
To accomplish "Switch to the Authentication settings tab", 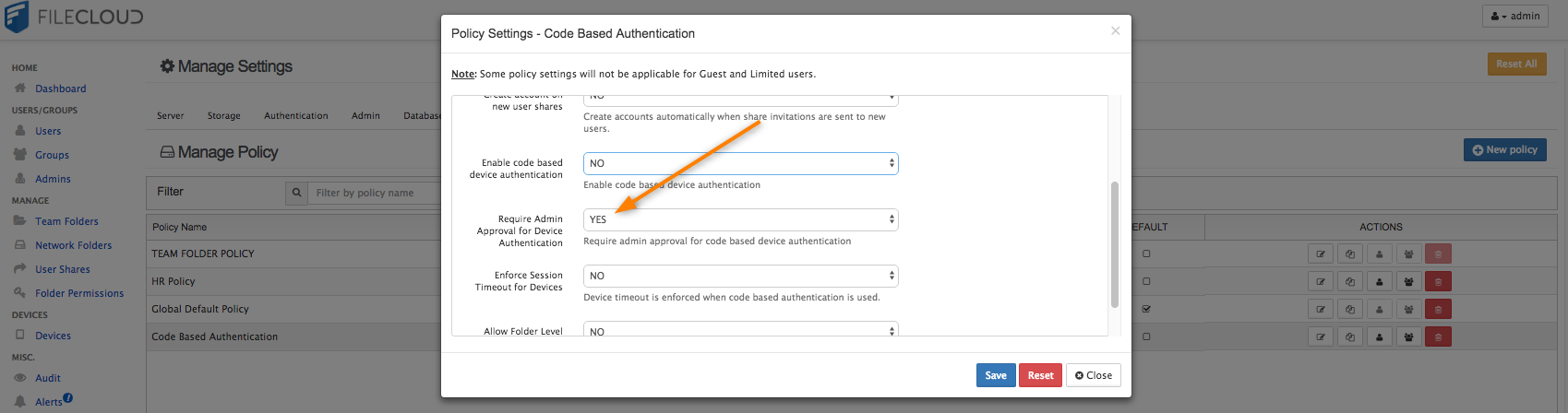I will click(x=295, y=116).
